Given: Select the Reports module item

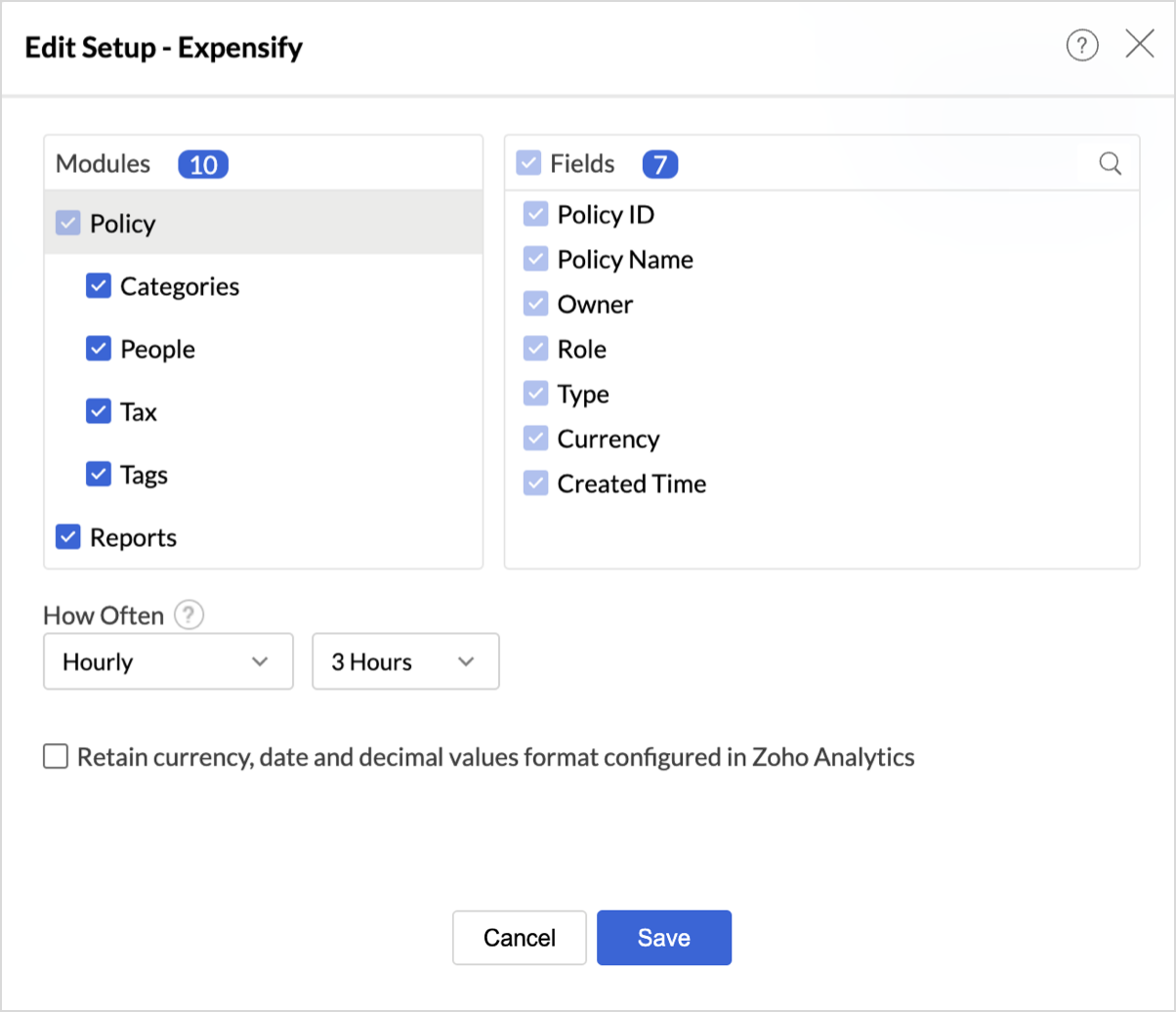Looking at the screenshot, I should [x=133, y=537].
